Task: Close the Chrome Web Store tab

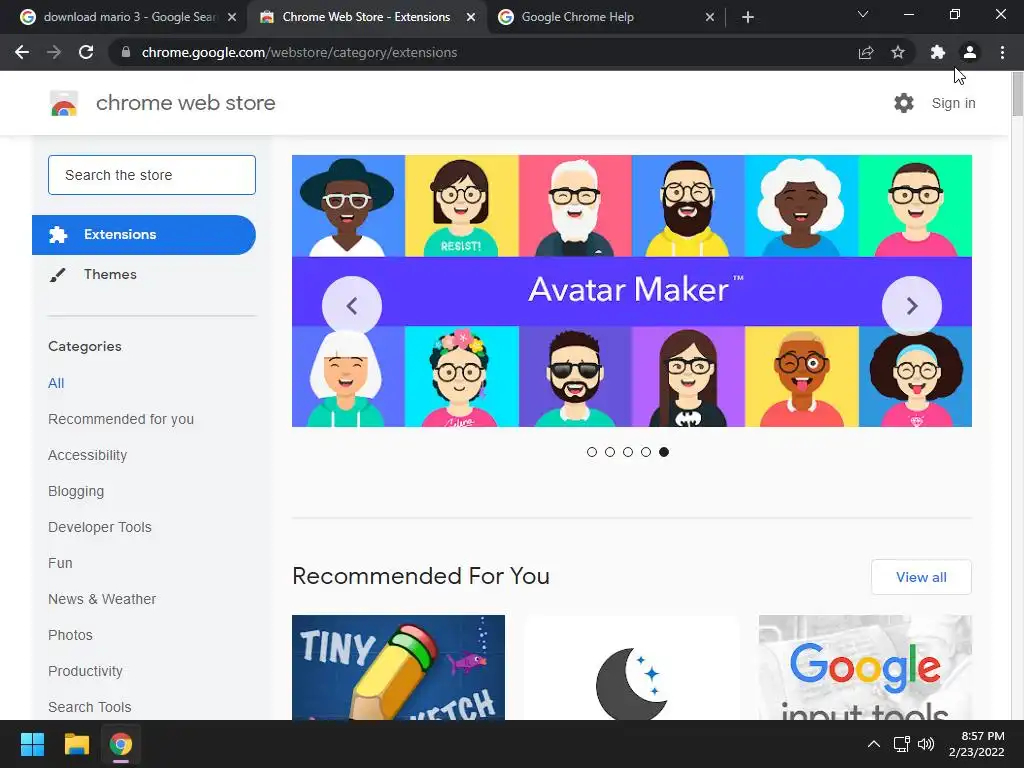Action: pos(471,17)
